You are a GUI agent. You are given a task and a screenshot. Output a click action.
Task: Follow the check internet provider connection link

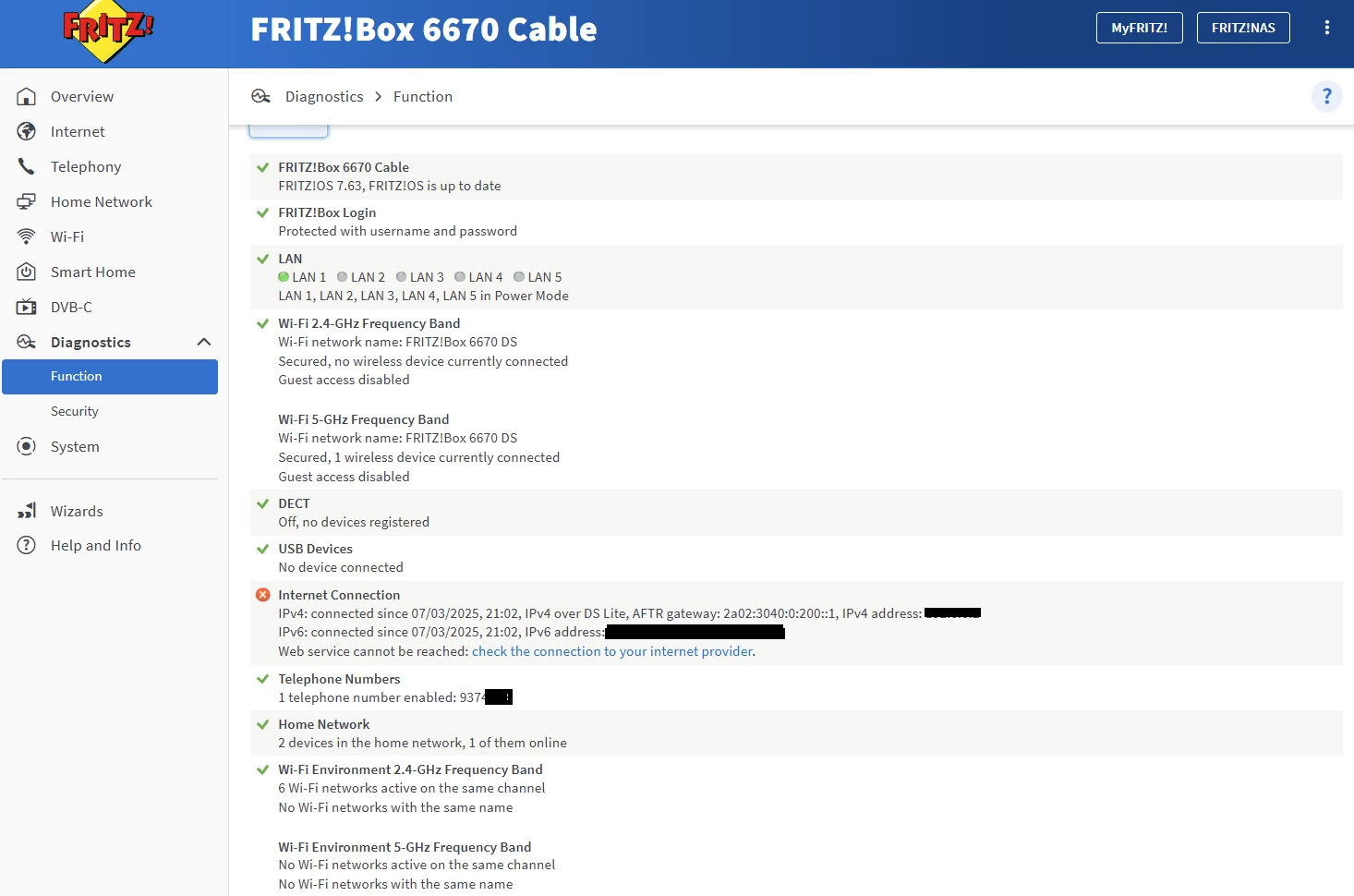pyautogui.click(x=612, y=651)
